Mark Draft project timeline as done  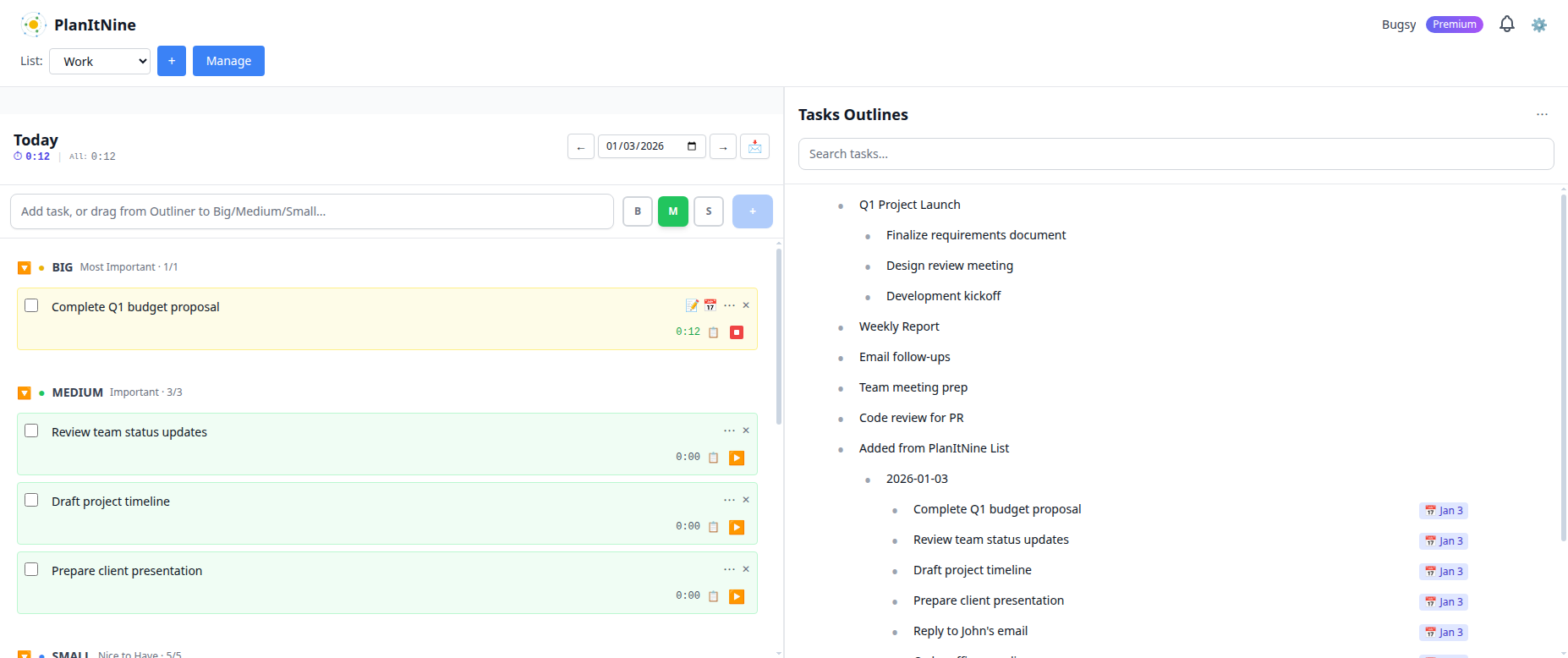pyautogui.click(x=31, y=500)
